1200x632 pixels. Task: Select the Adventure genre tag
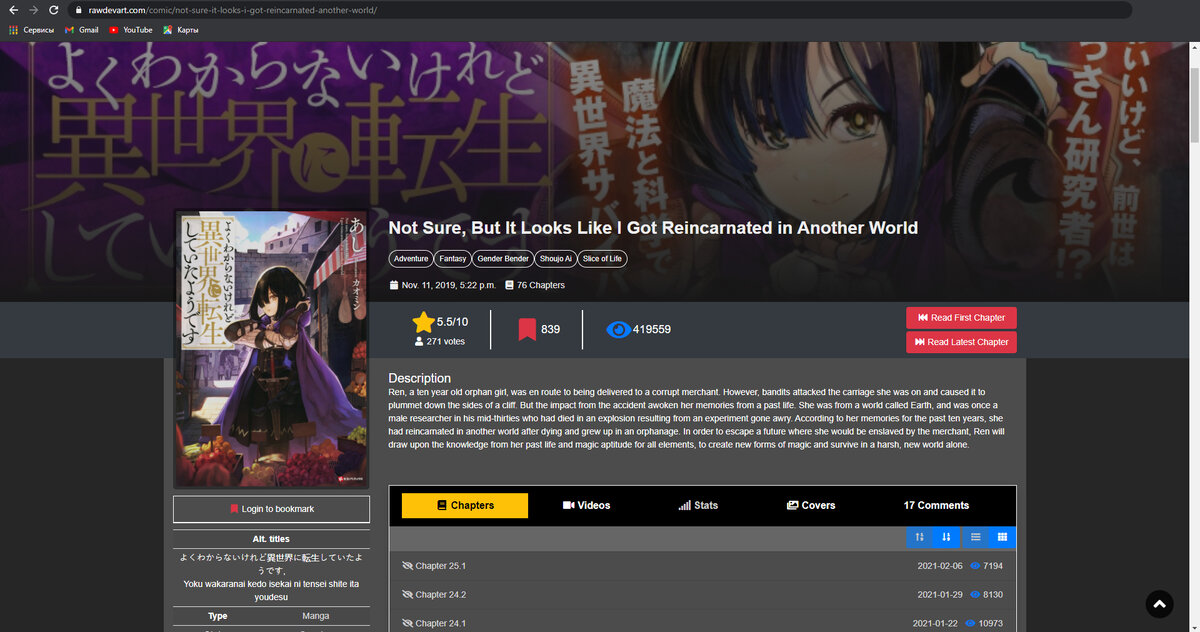411,259
